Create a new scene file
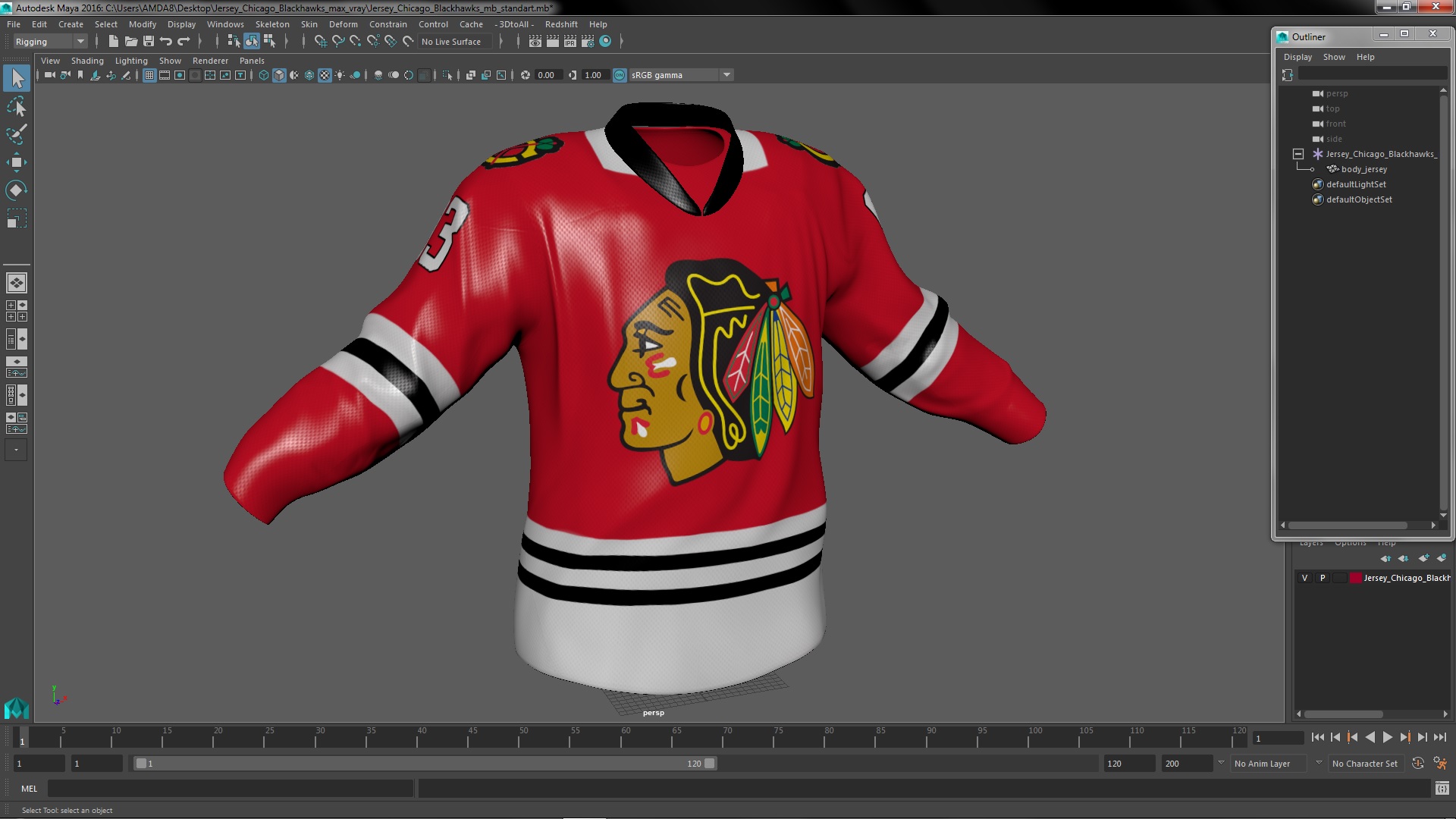Viewport: 1456px width, 819px height. (x=114, y=42)
